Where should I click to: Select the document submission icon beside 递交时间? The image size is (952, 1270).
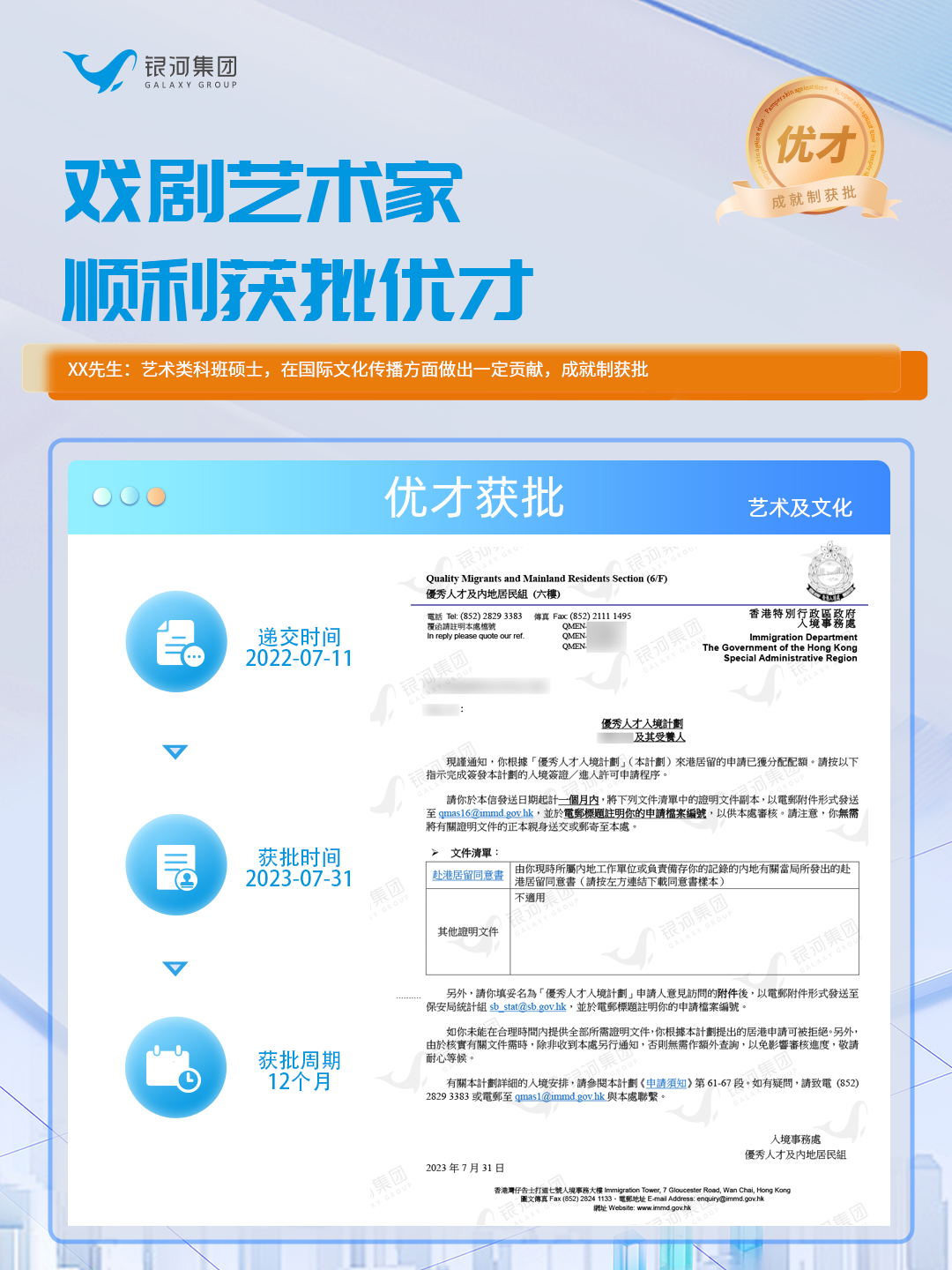click(x=175, y=643)
